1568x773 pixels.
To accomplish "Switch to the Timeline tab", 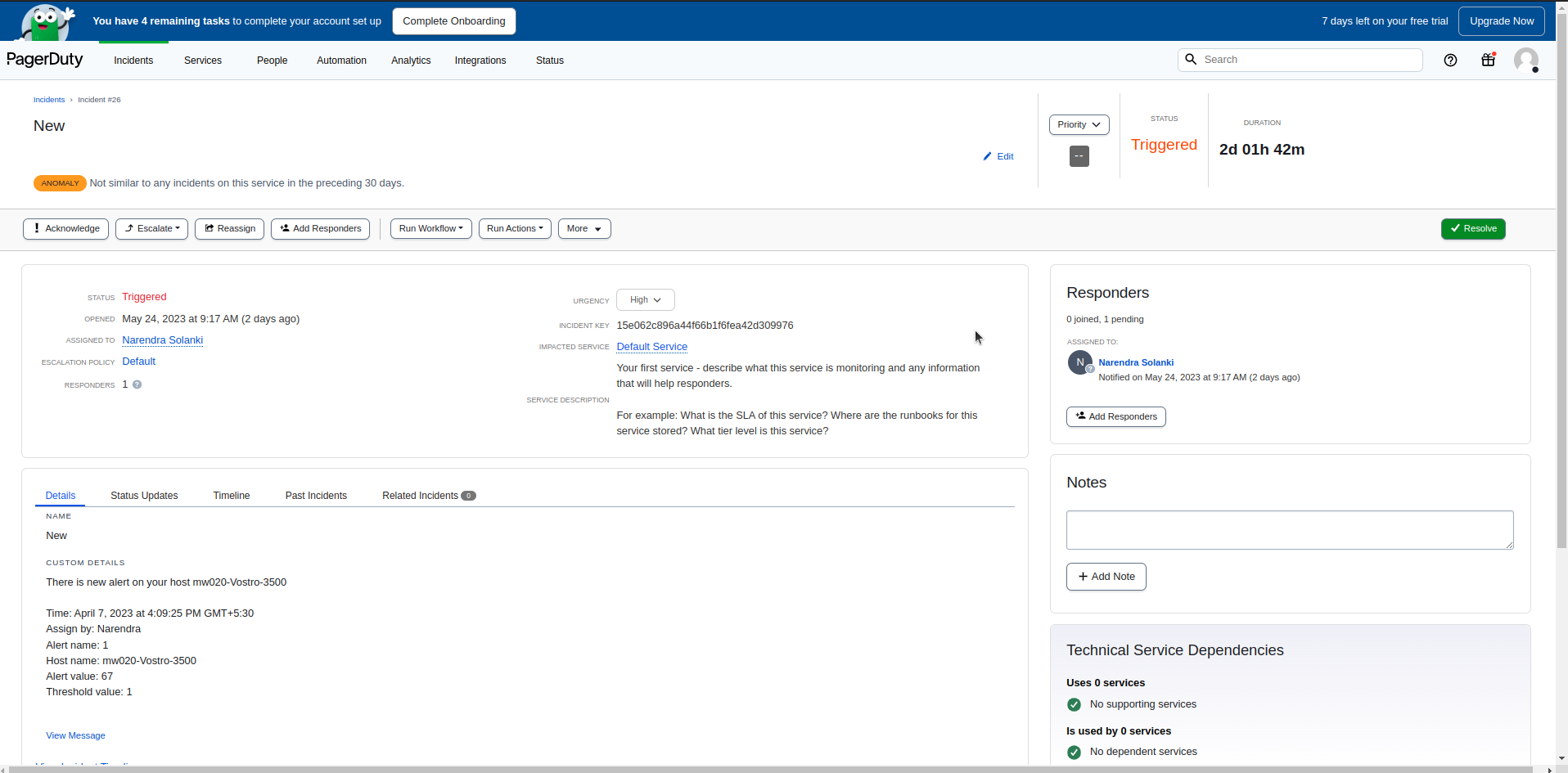I will [232, 496].
